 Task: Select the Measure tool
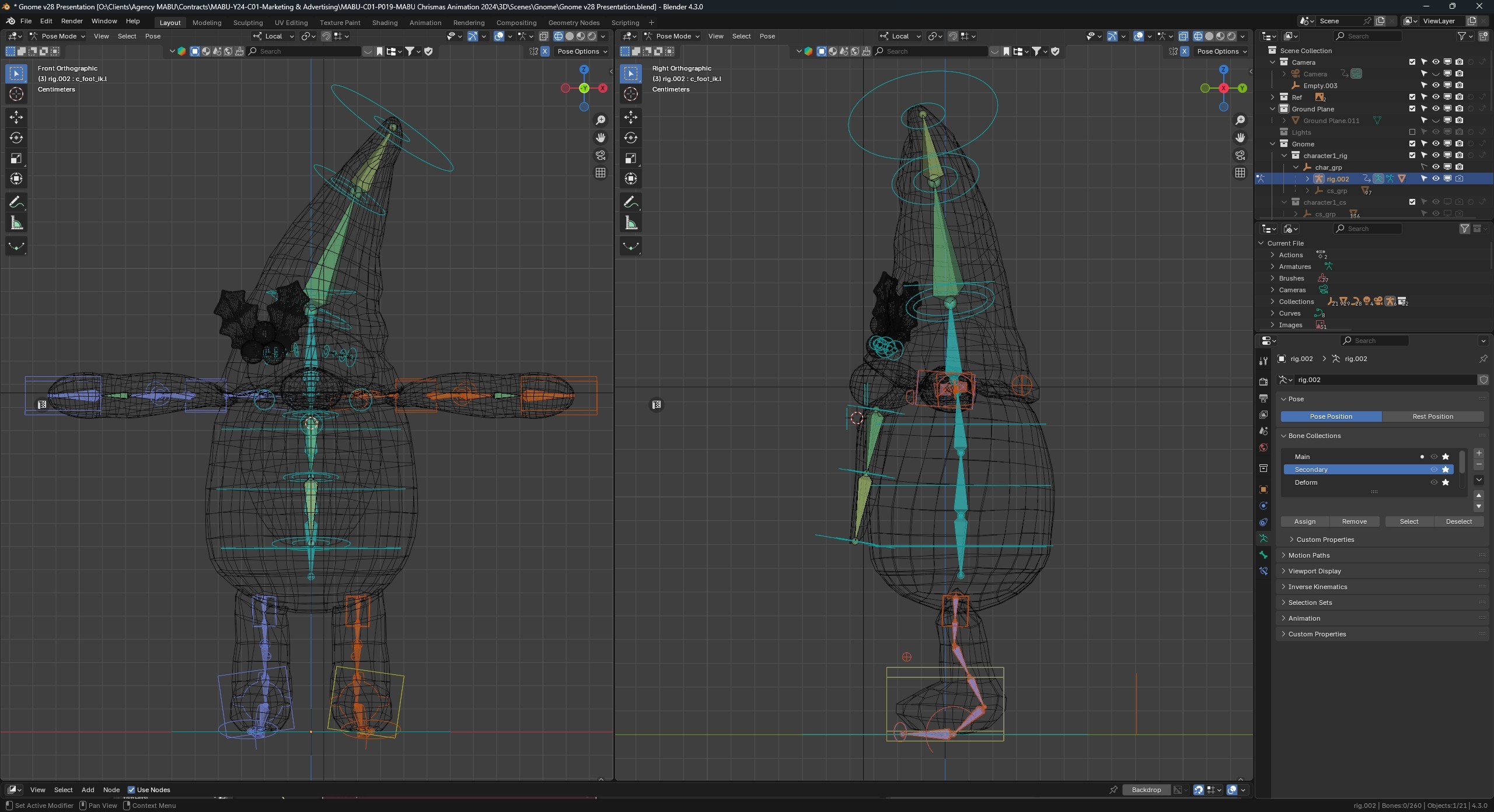pos(16,222)
